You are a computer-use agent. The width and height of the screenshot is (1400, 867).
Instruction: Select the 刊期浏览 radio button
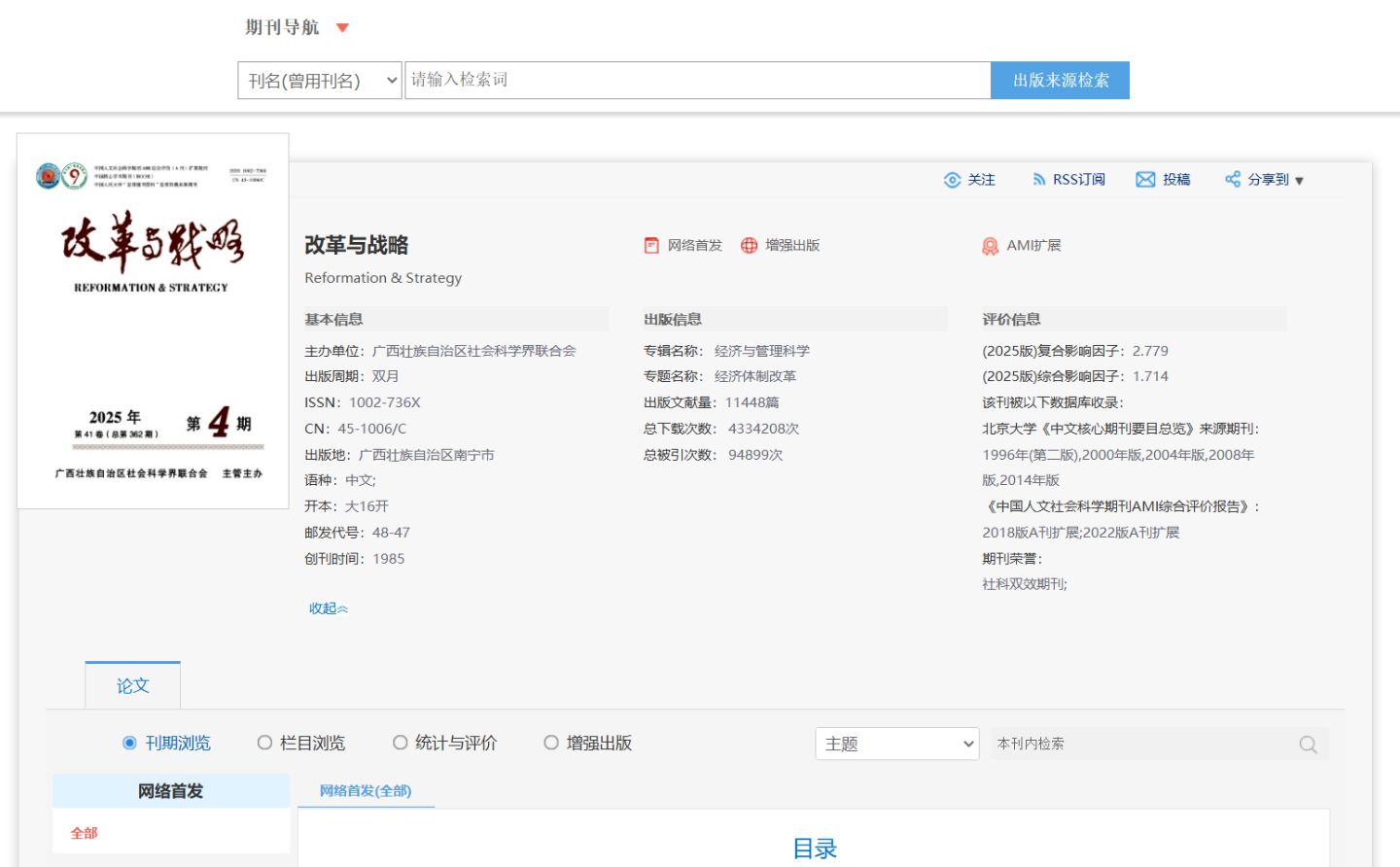click(x=129, y=744)
